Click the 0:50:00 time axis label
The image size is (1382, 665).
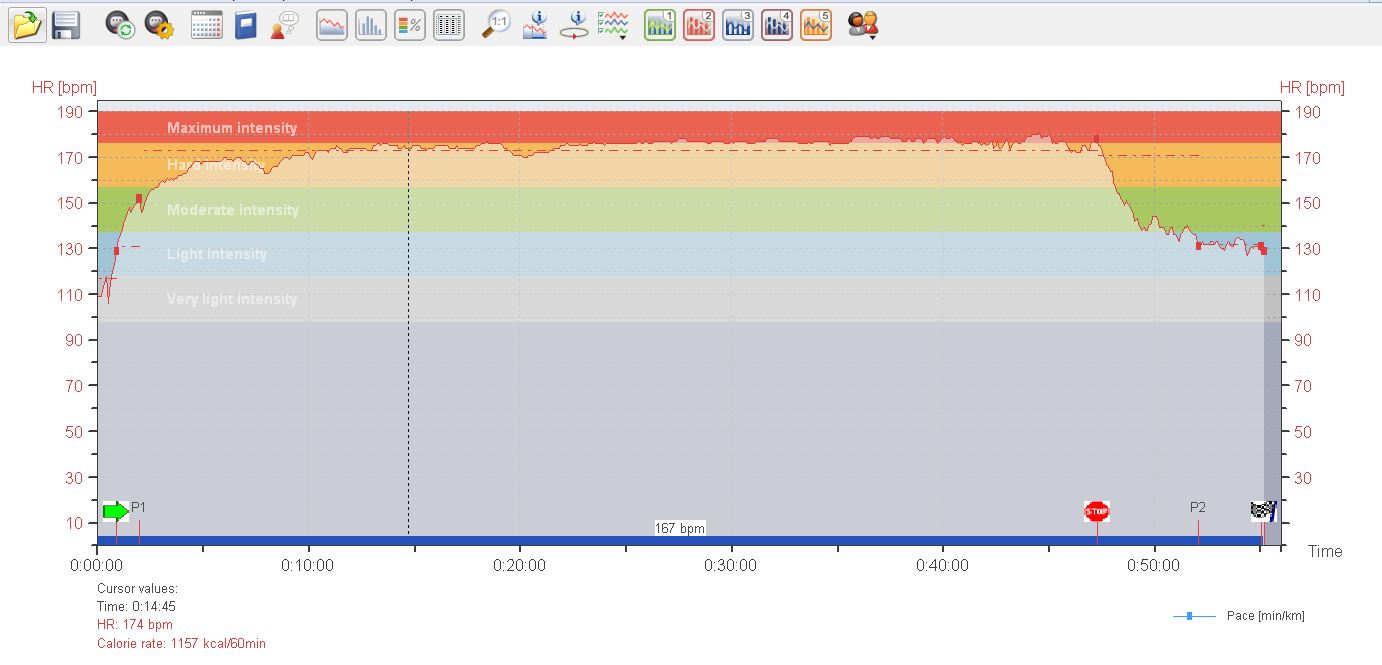[x=1154, y=565]
